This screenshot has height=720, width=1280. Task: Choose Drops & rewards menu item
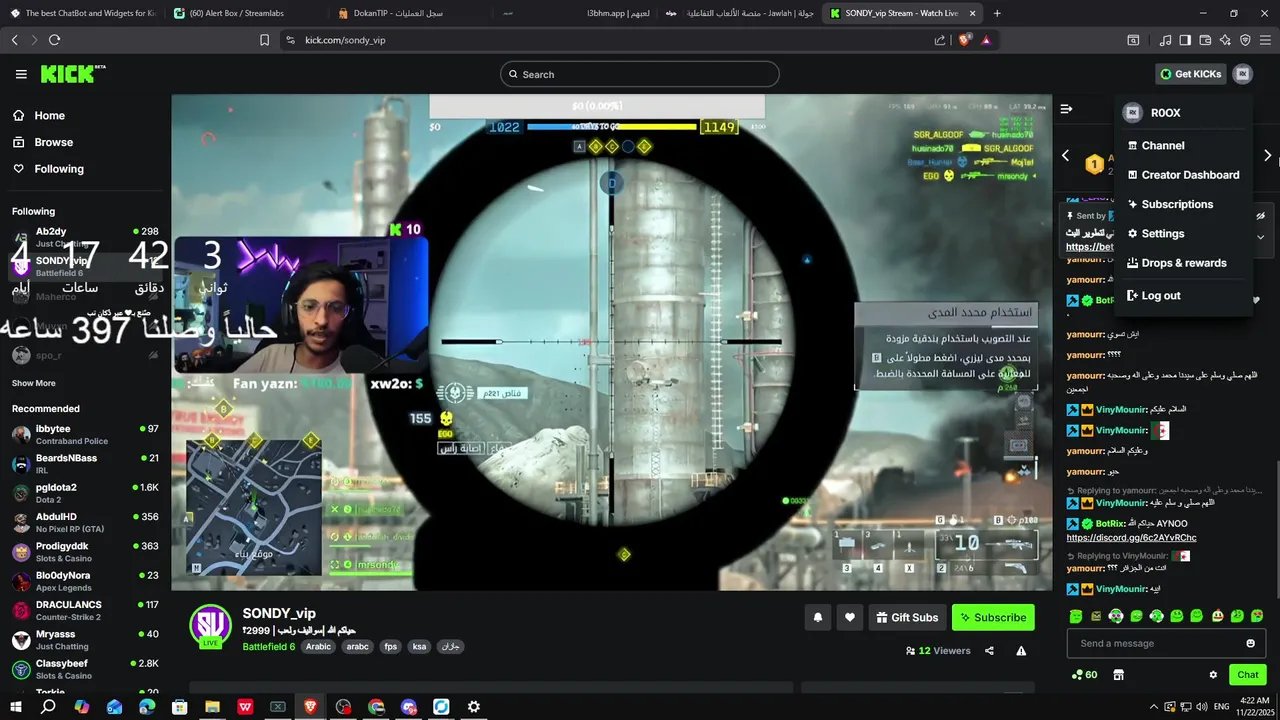1183,263
